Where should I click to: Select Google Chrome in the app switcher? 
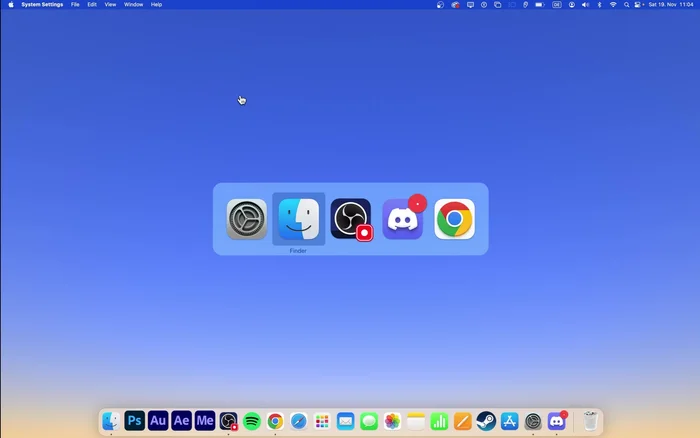454,219
